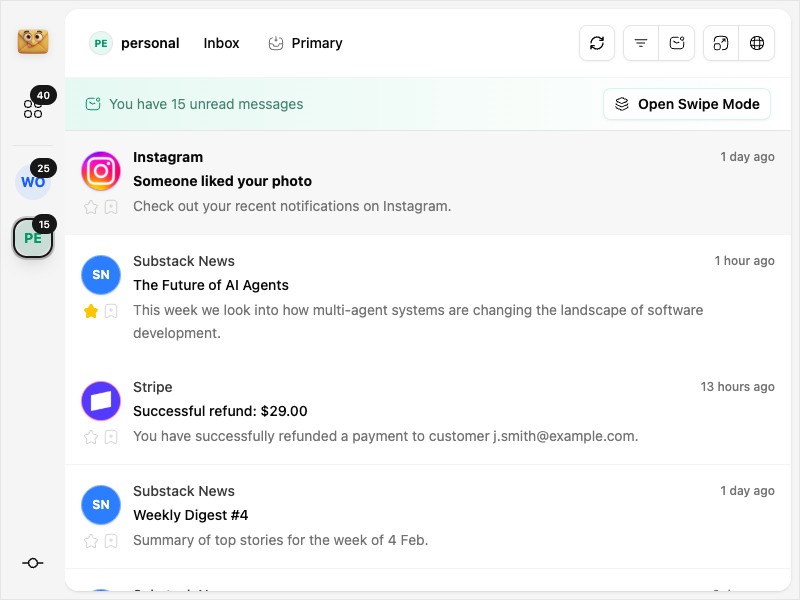The height and width of the screenshot is (600, 800).
Task: Click the Stripe sender logo
Action: point(101,401)
